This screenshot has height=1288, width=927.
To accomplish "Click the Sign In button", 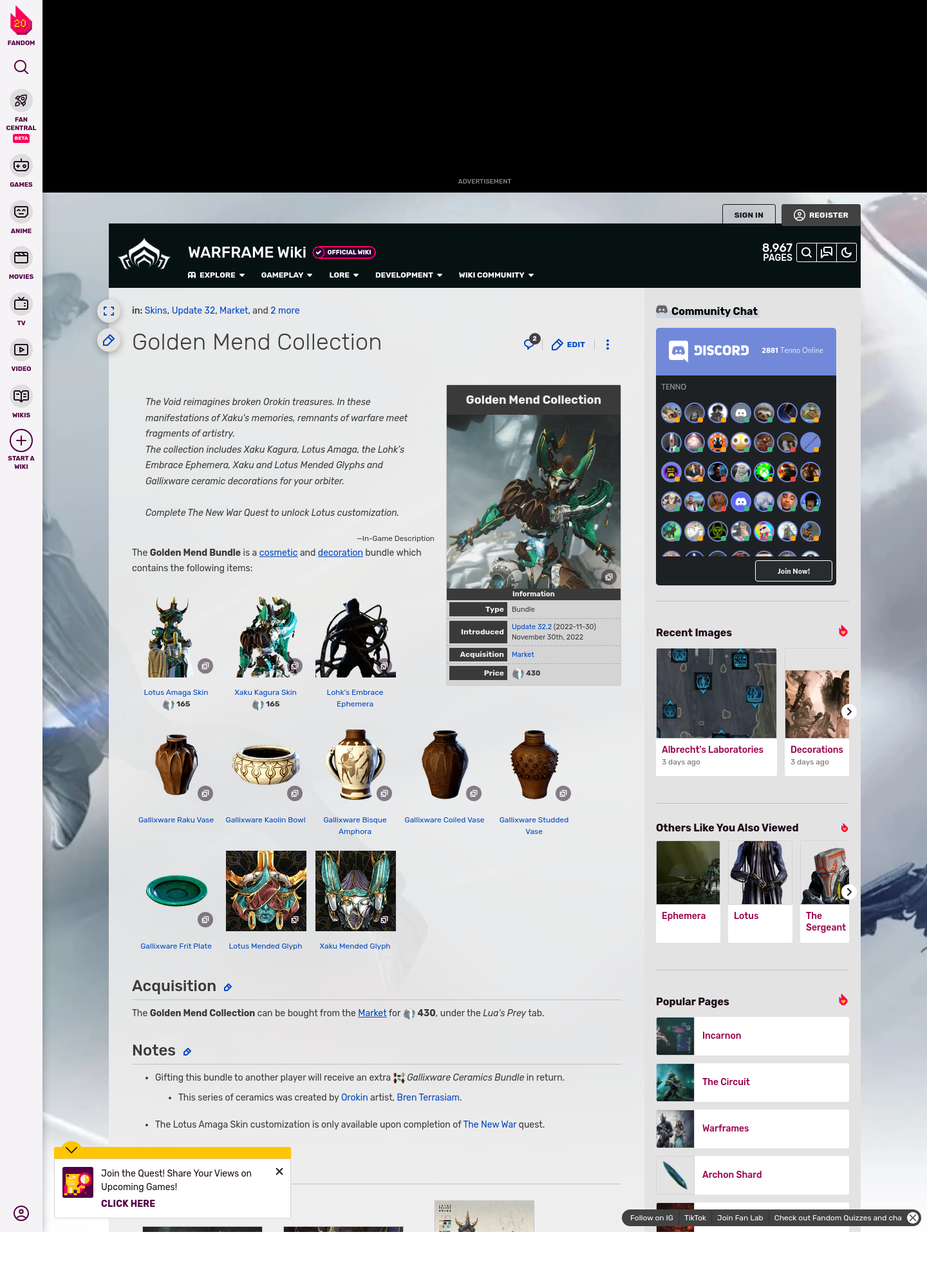I will 749,215.
